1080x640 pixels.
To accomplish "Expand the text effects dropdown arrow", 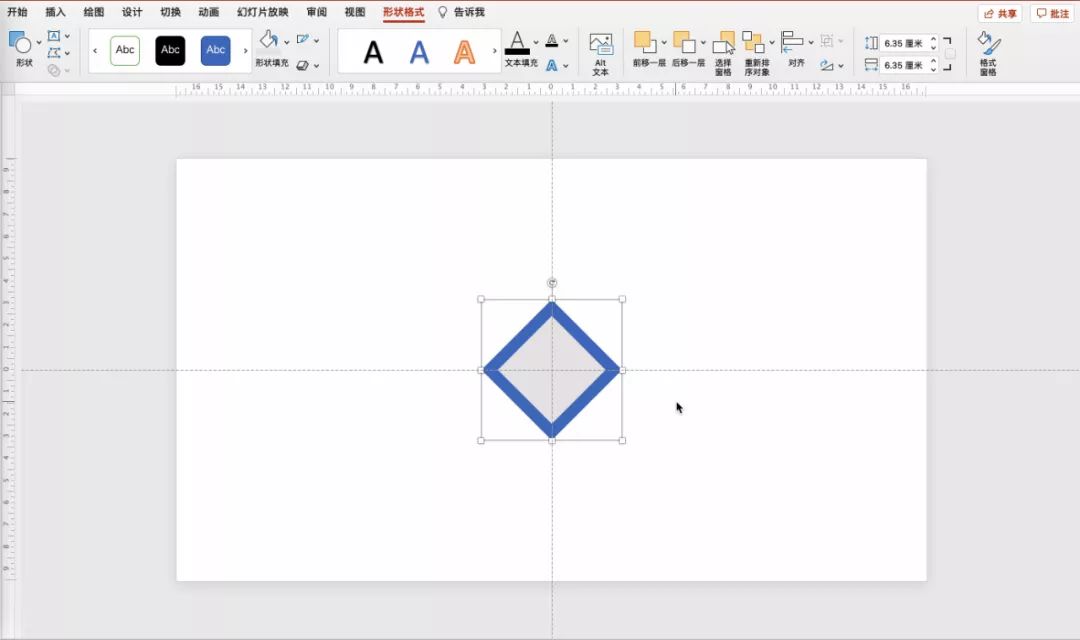I will click(x=565, y=66).
